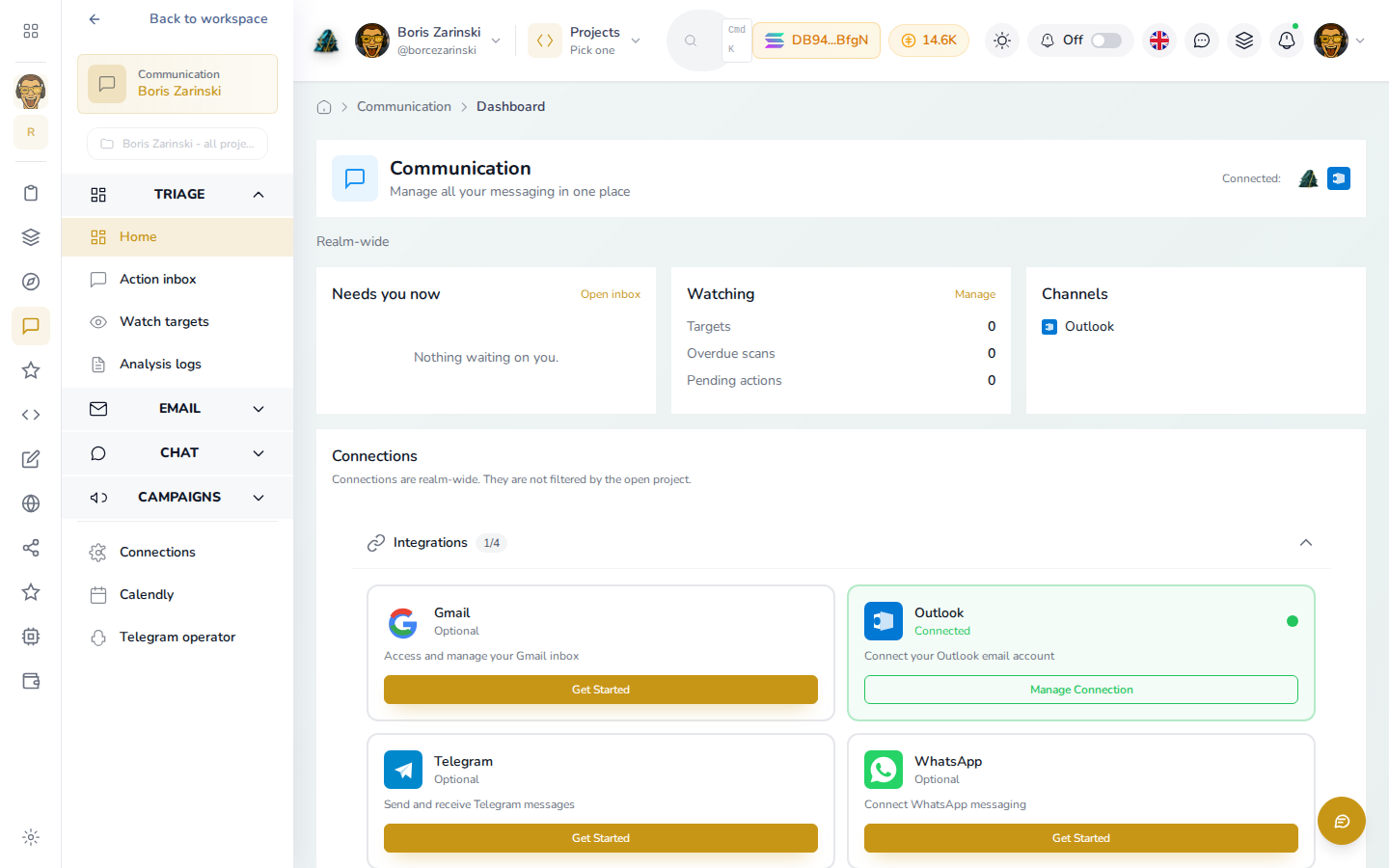Open the Boris Zarinski account dropdown
The width and height of the screenshot is (1389, 868).
coord(429,41)
